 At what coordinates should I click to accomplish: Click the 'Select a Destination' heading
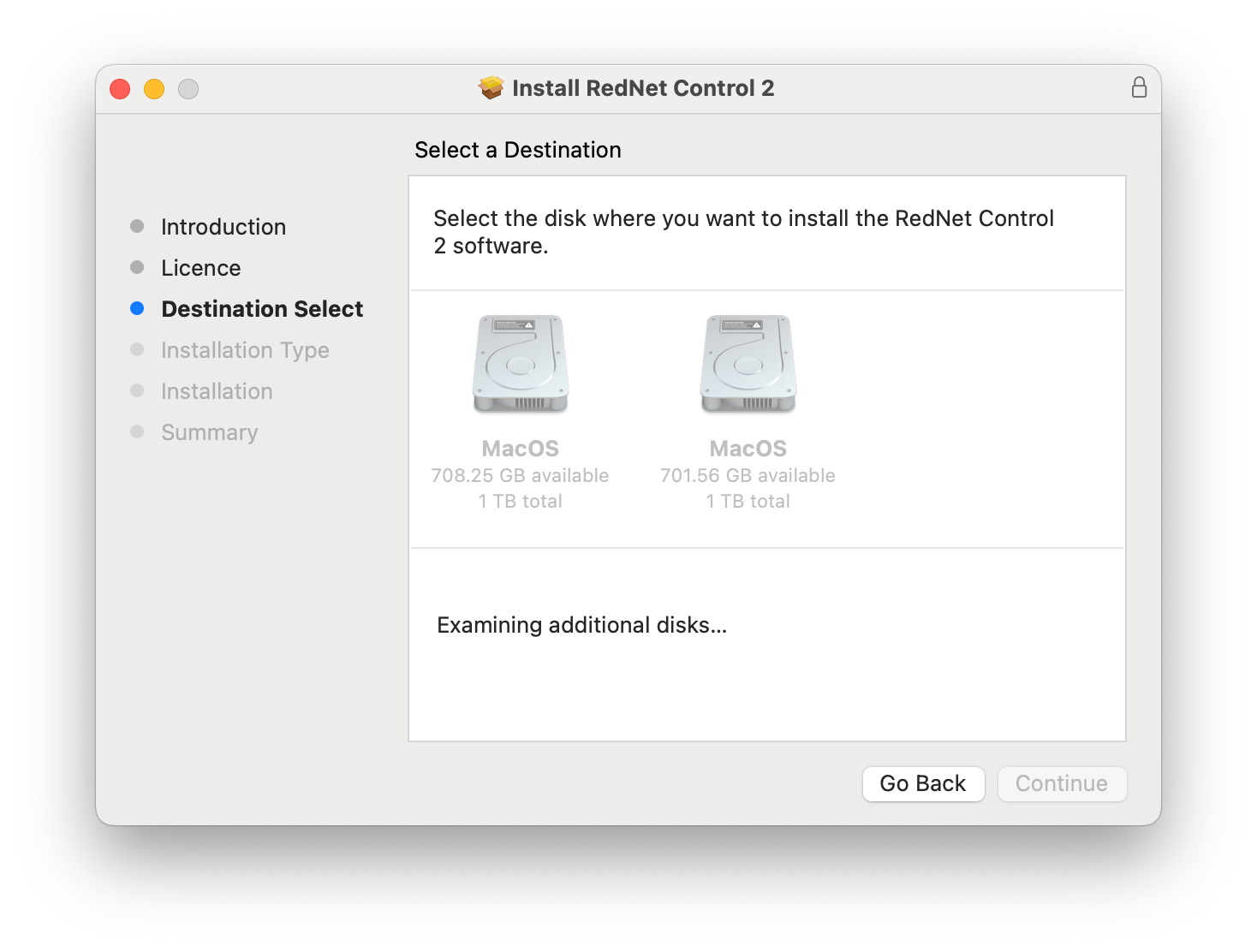click(518, 150)
